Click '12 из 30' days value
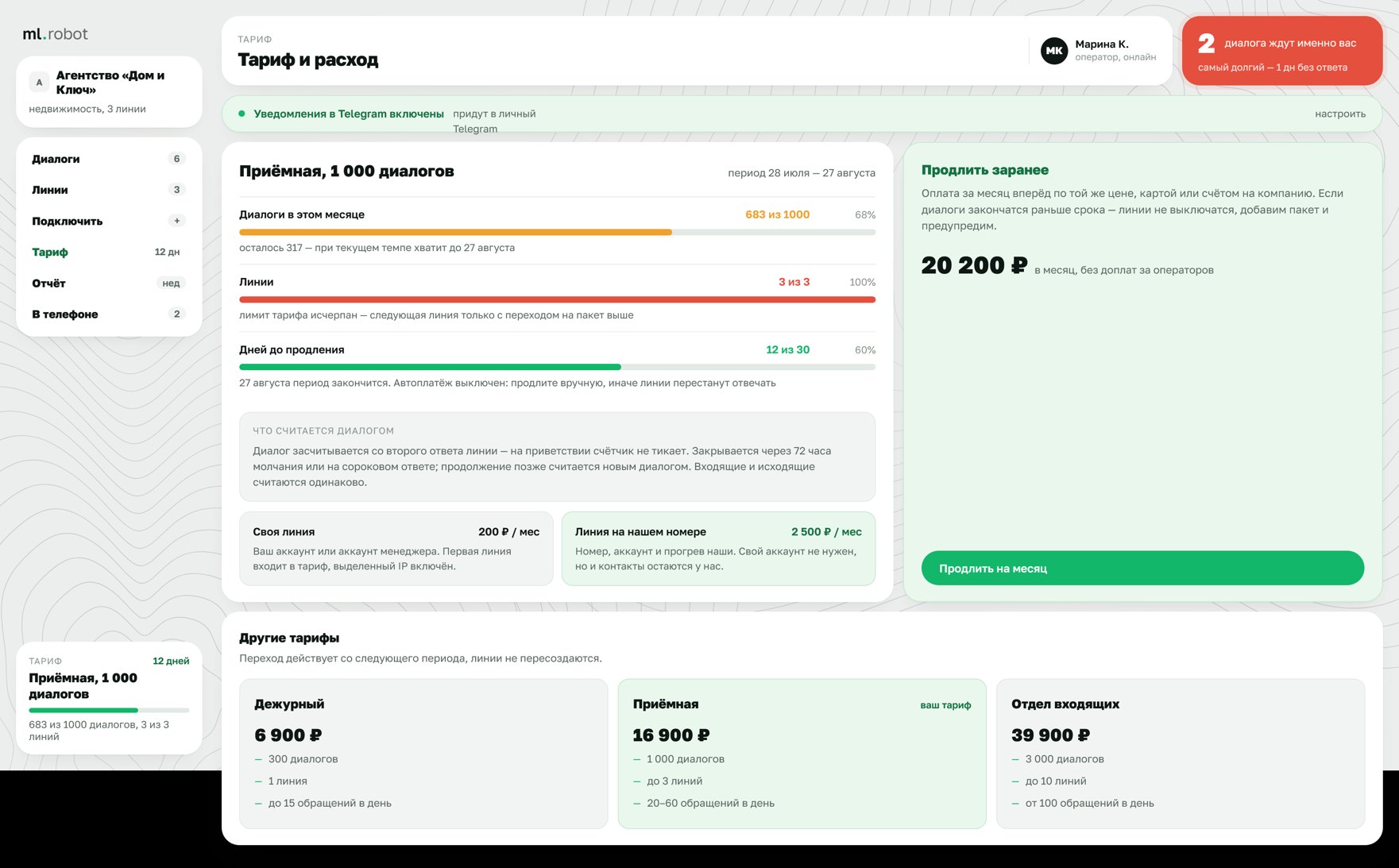Screen dimensions: 1399x868 pyautogui.click(x=787, y=349)
